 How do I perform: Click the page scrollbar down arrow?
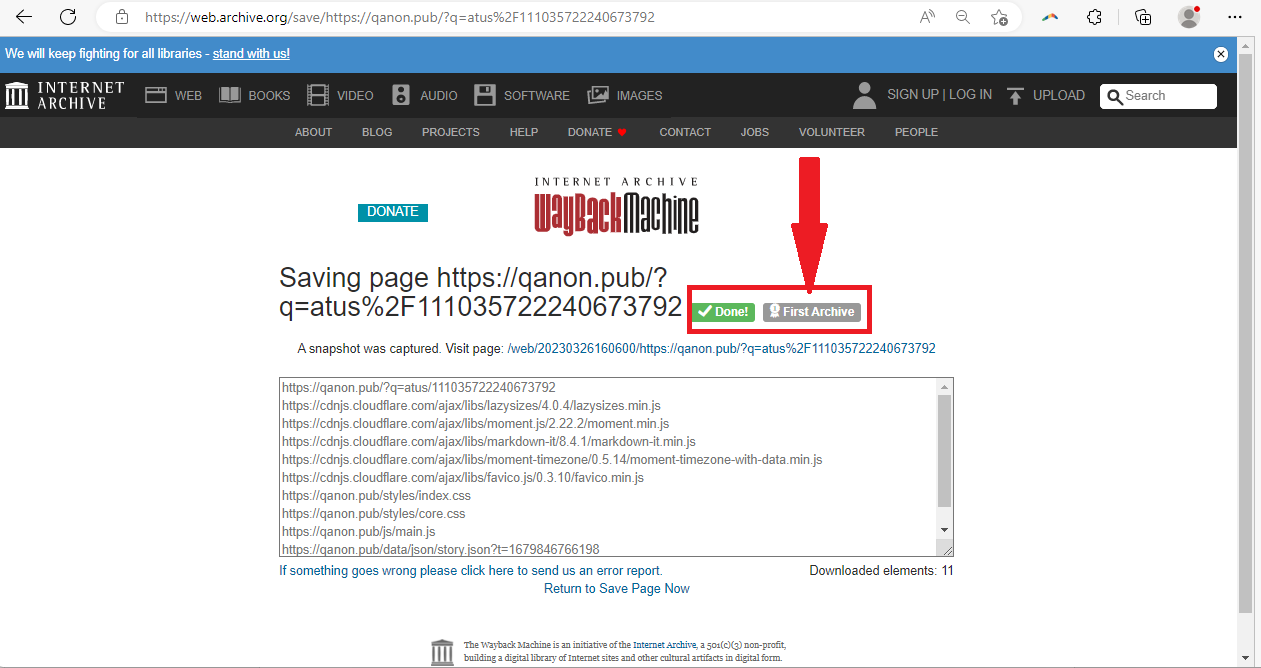coord(1245,659)
